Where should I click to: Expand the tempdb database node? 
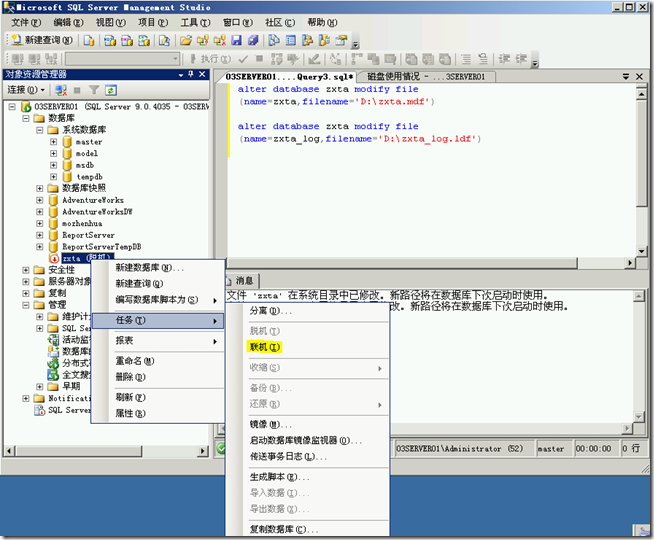coord(53,177)
